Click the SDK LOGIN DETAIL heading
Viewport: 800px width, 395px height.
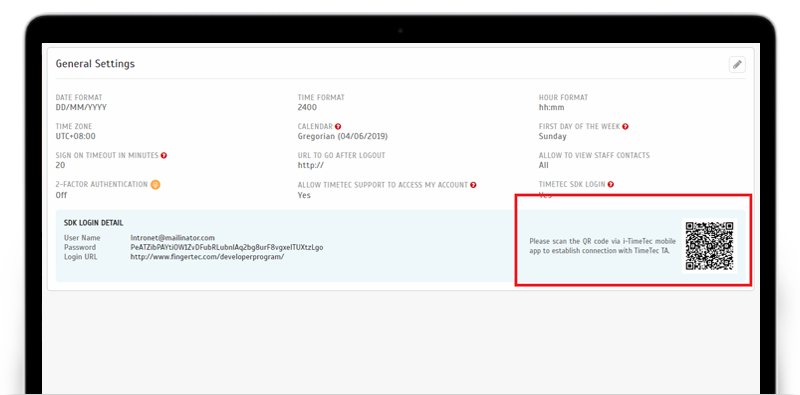point(93,223)
